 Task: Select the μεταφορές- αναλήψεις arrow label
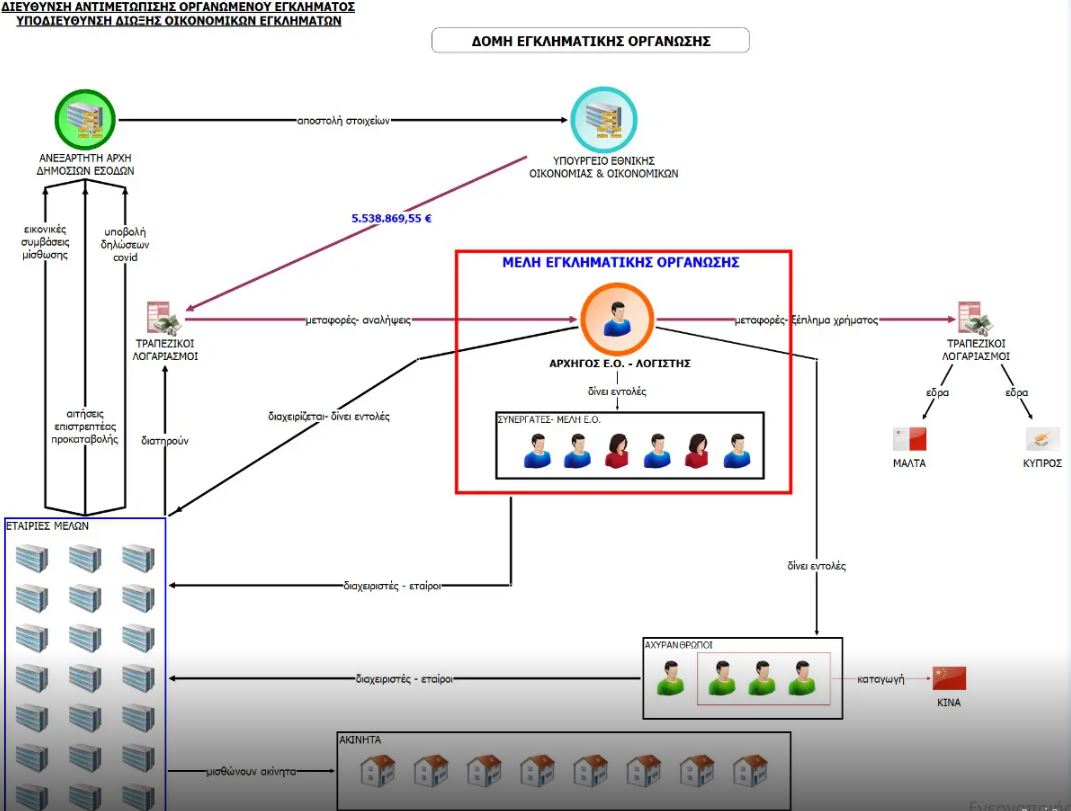358,321
